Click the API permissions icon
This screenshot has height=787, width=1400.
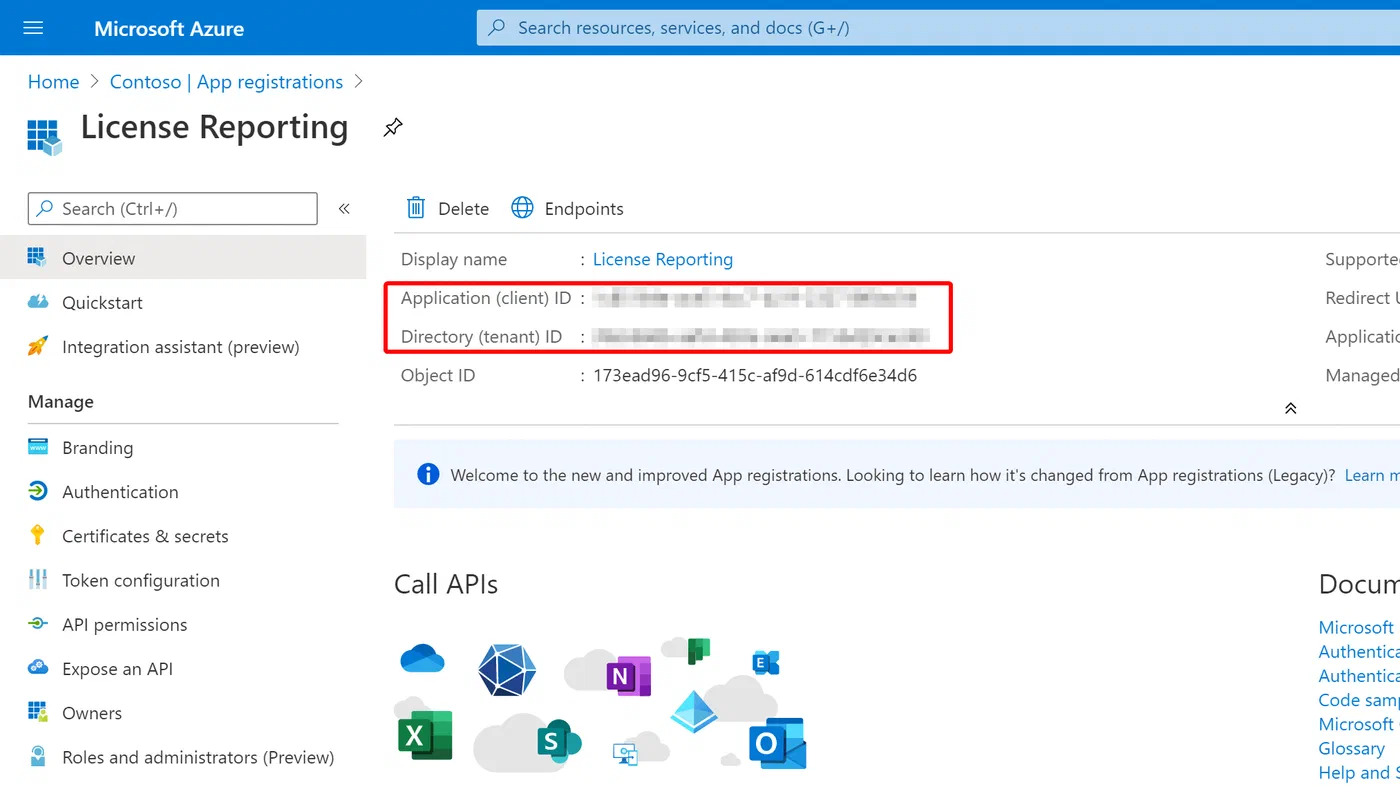tap(37, 624)
